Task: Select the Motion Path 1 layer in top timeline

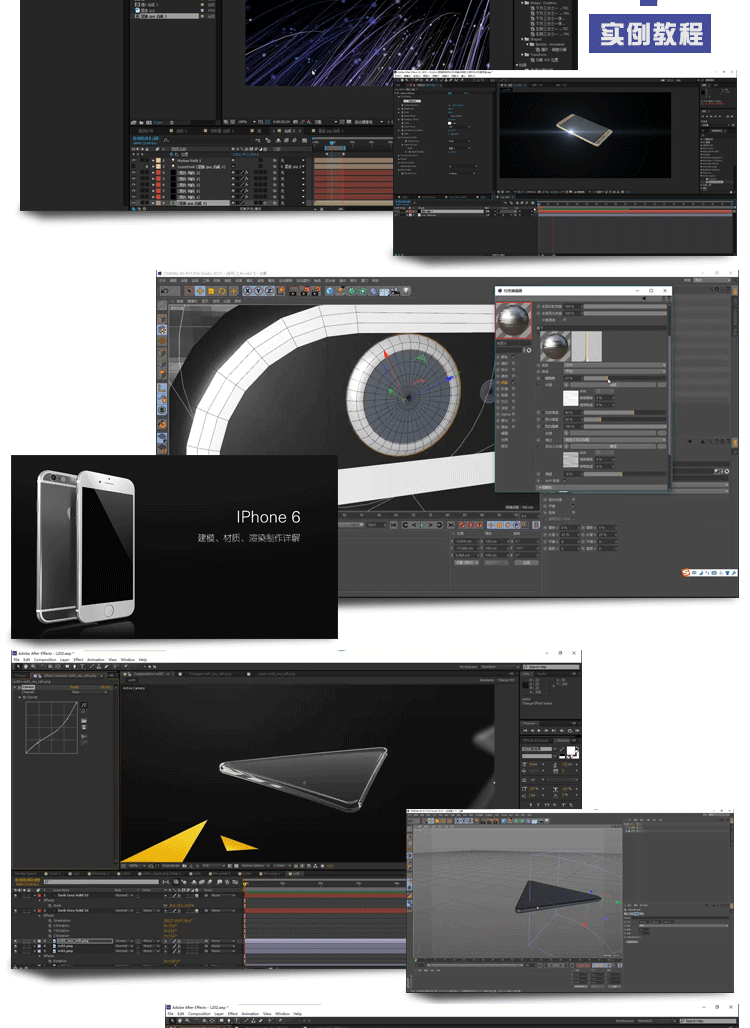Action: tap(189, 161)
